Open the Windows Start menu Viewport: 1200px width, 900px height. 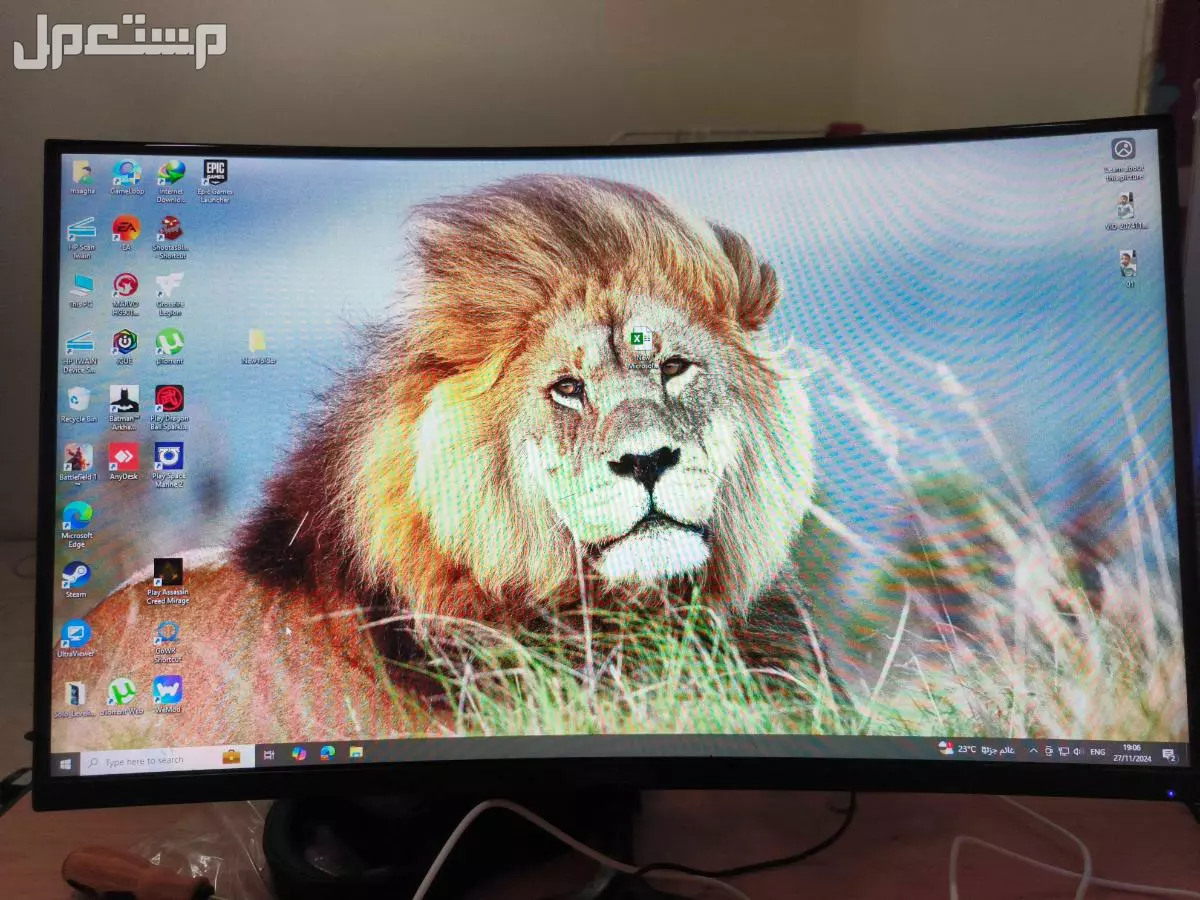point(66,763)
